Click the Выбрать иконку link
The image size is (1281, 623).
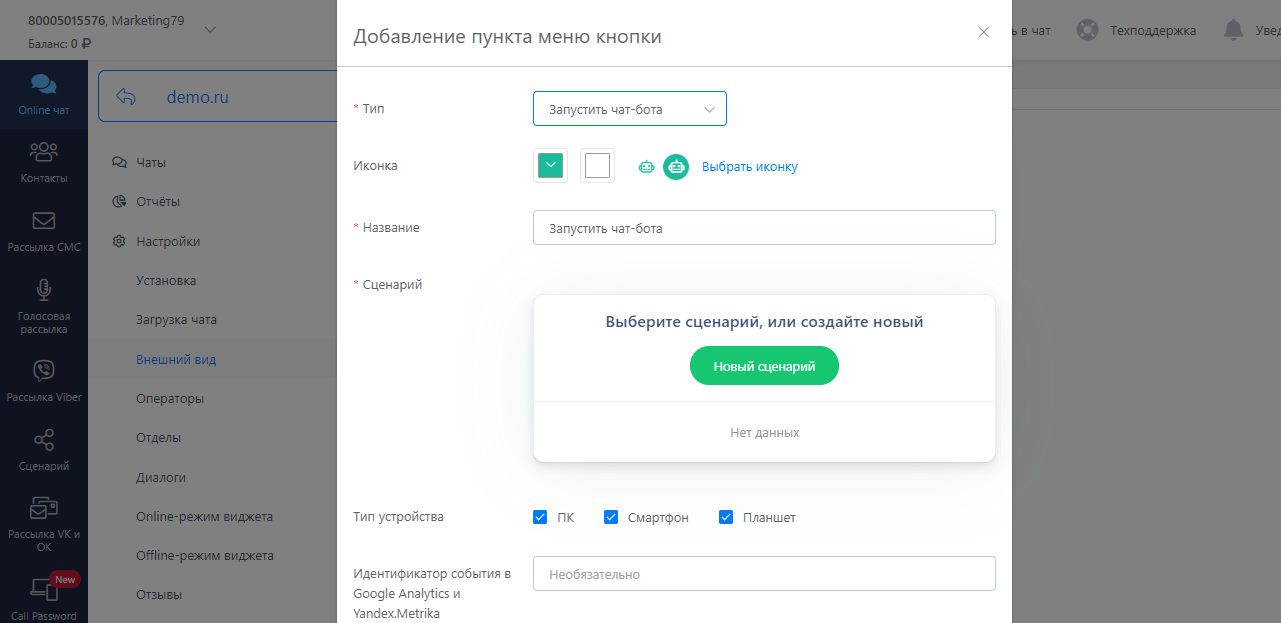pyautogui.click(x=749, y=167)
